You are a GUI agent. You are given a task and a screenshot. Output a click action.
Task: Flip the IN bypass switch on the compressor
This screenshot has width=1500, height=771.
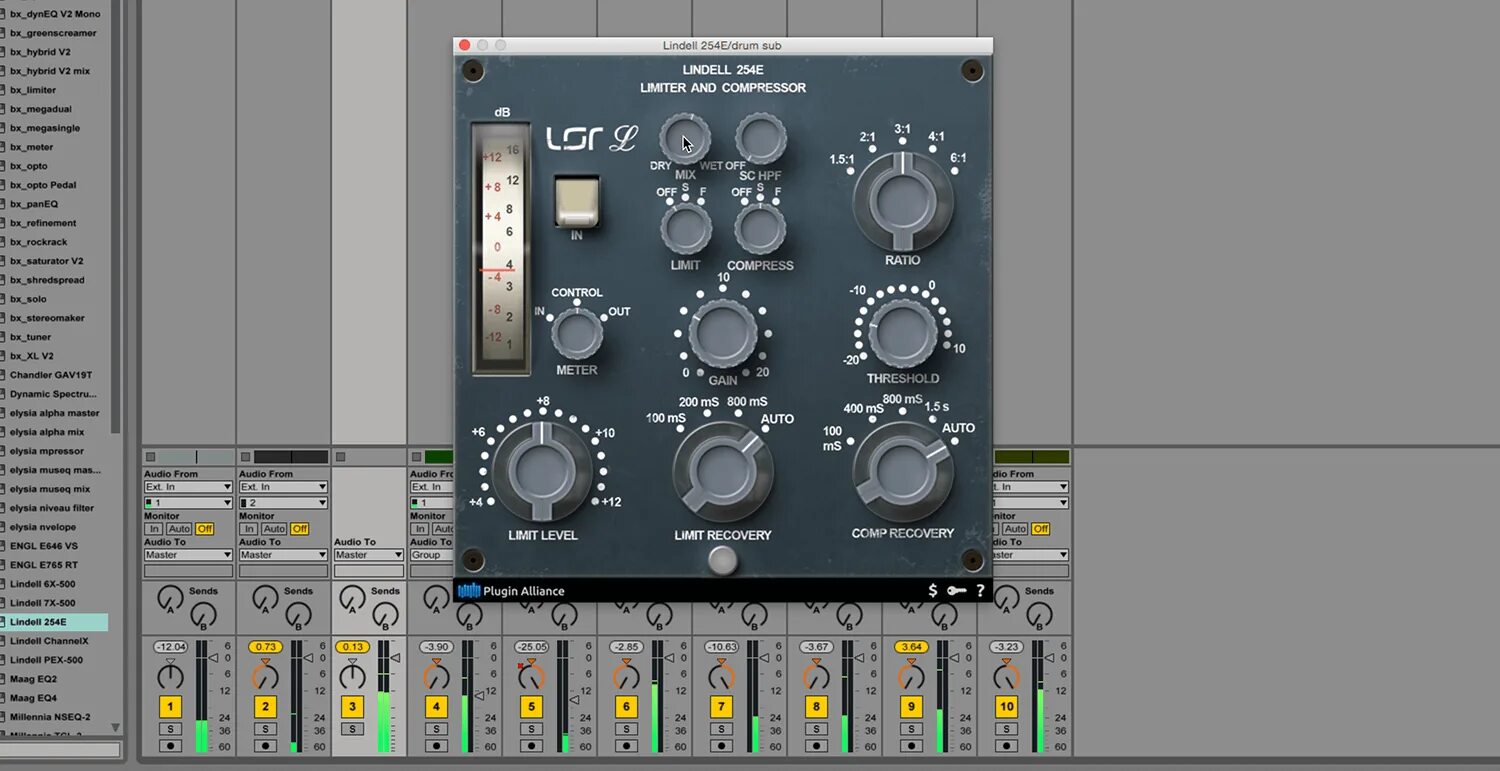click(x=577, y=202)
